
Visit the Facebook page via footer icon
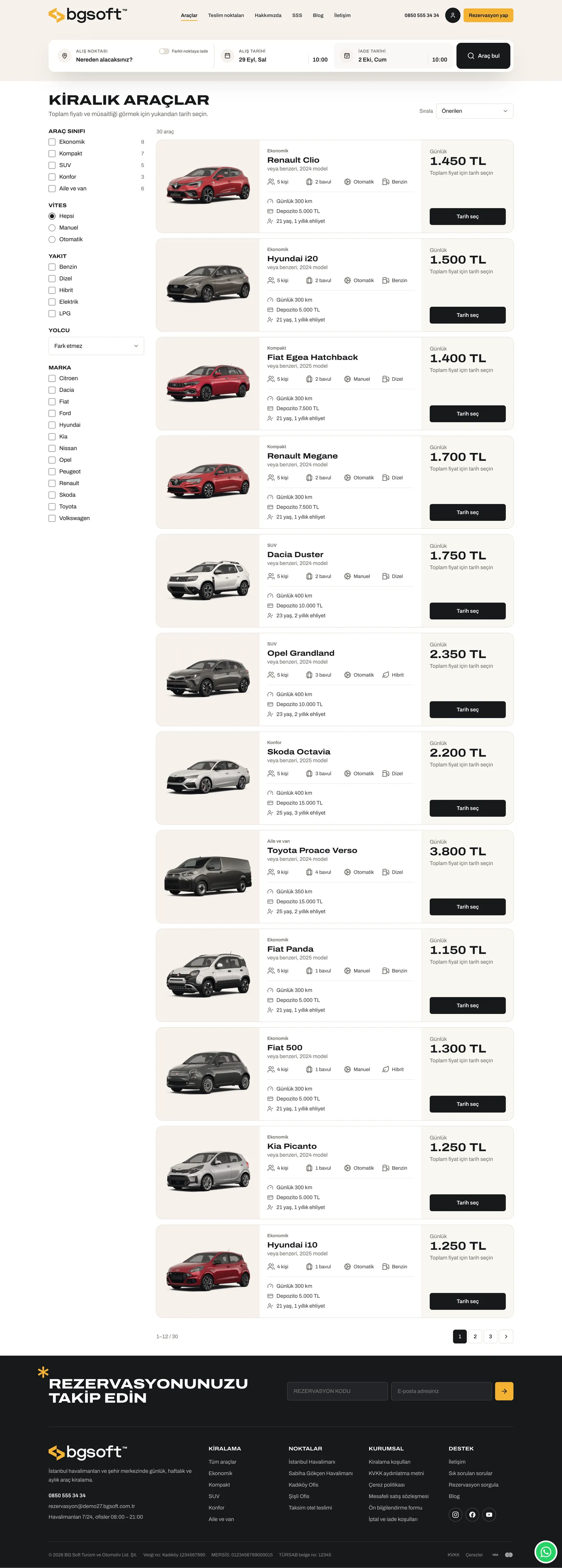pyautogui.click(x=472, y=1514)
